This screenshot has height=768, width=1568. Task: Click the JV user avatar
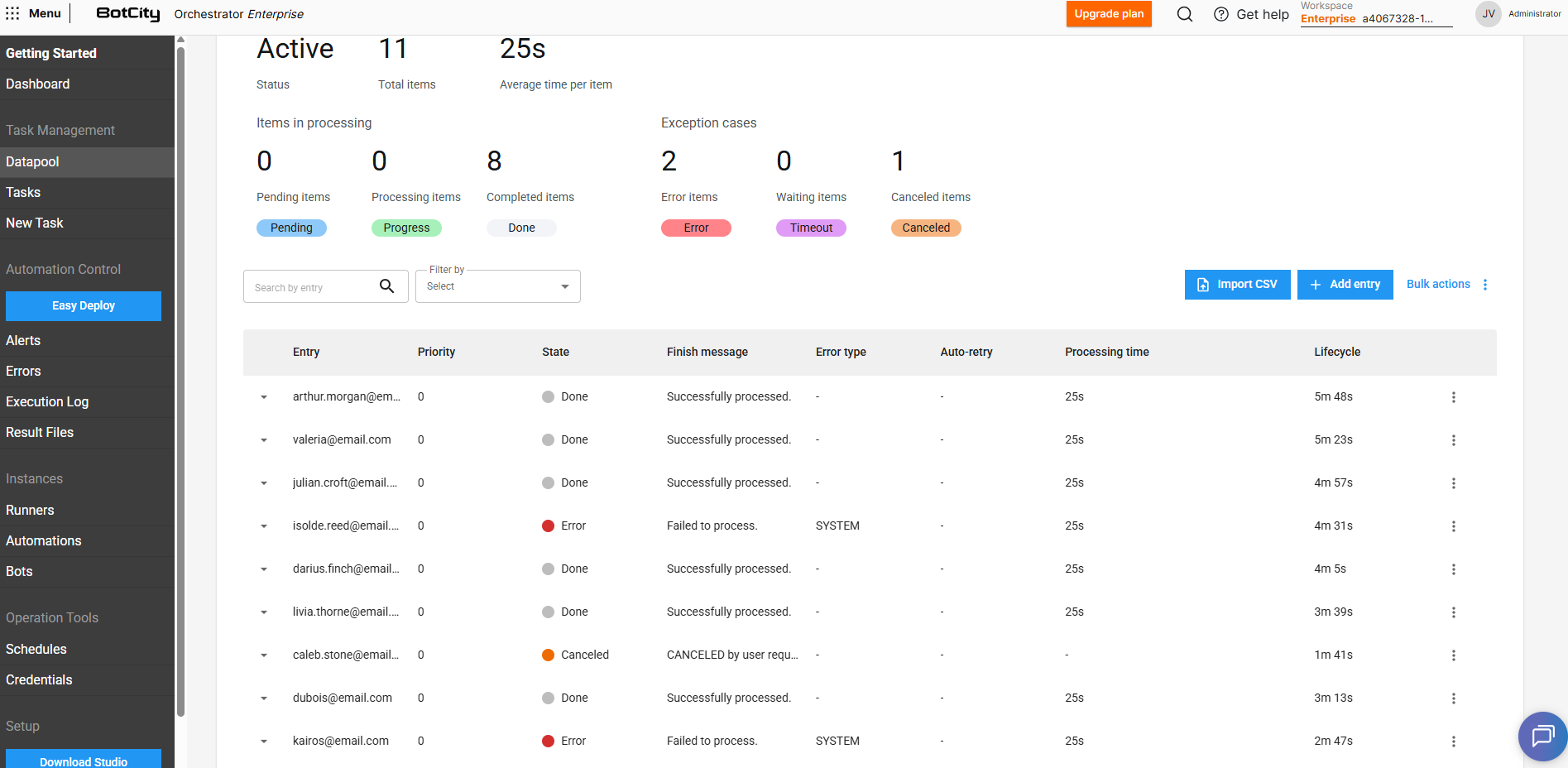click(x=1488, y=14)
